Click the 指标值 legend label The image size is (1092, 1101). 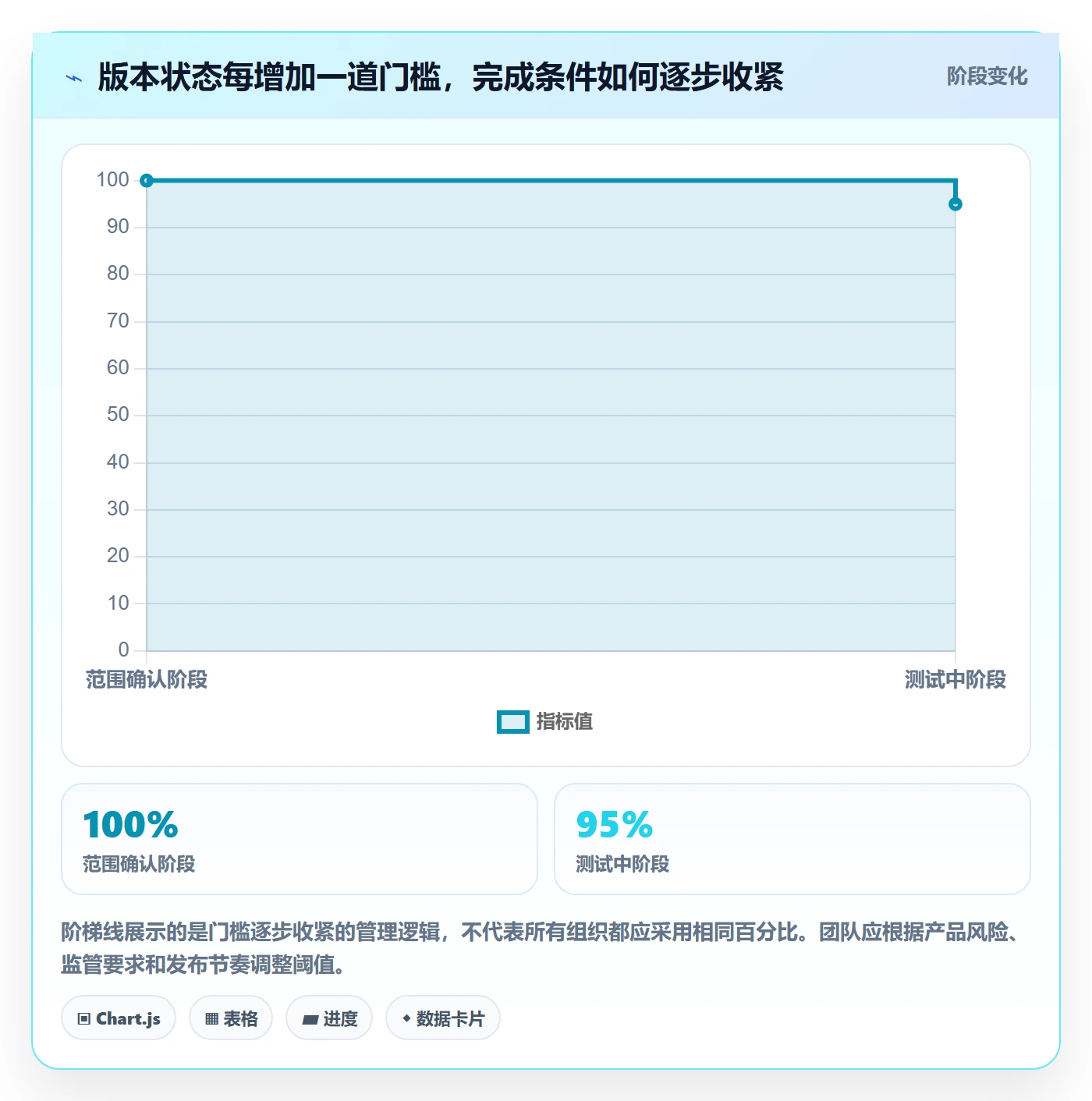click(565, 722)
